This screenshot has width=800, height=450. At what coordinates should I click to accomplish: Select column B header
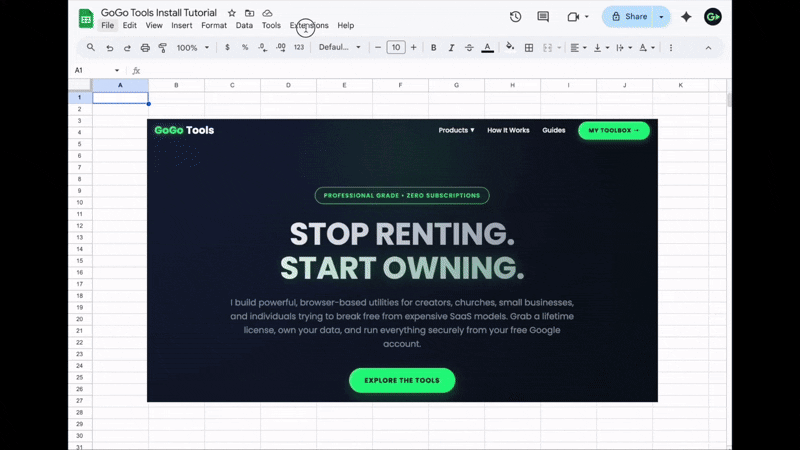177,85
